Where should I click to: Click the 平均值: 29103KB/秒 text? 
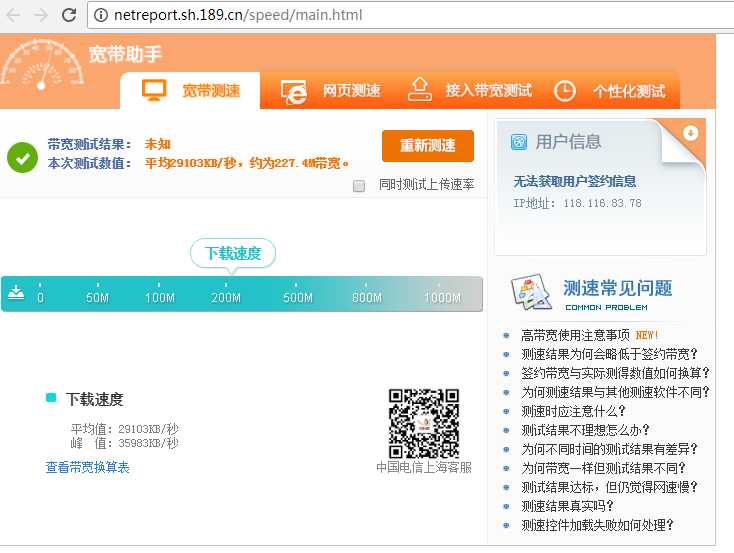[x=125, y=429]
